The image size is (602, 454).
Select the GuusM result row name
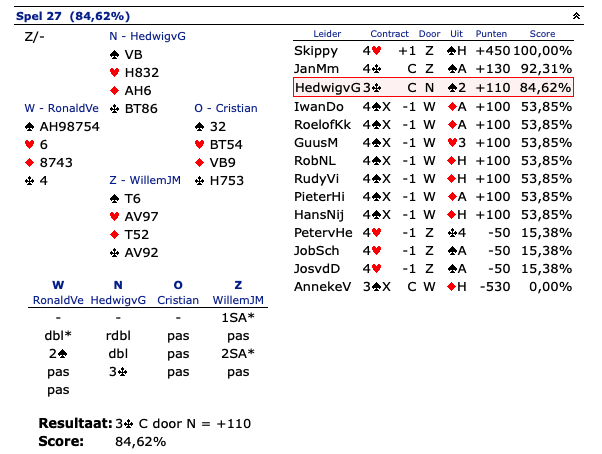click(316, 143)
